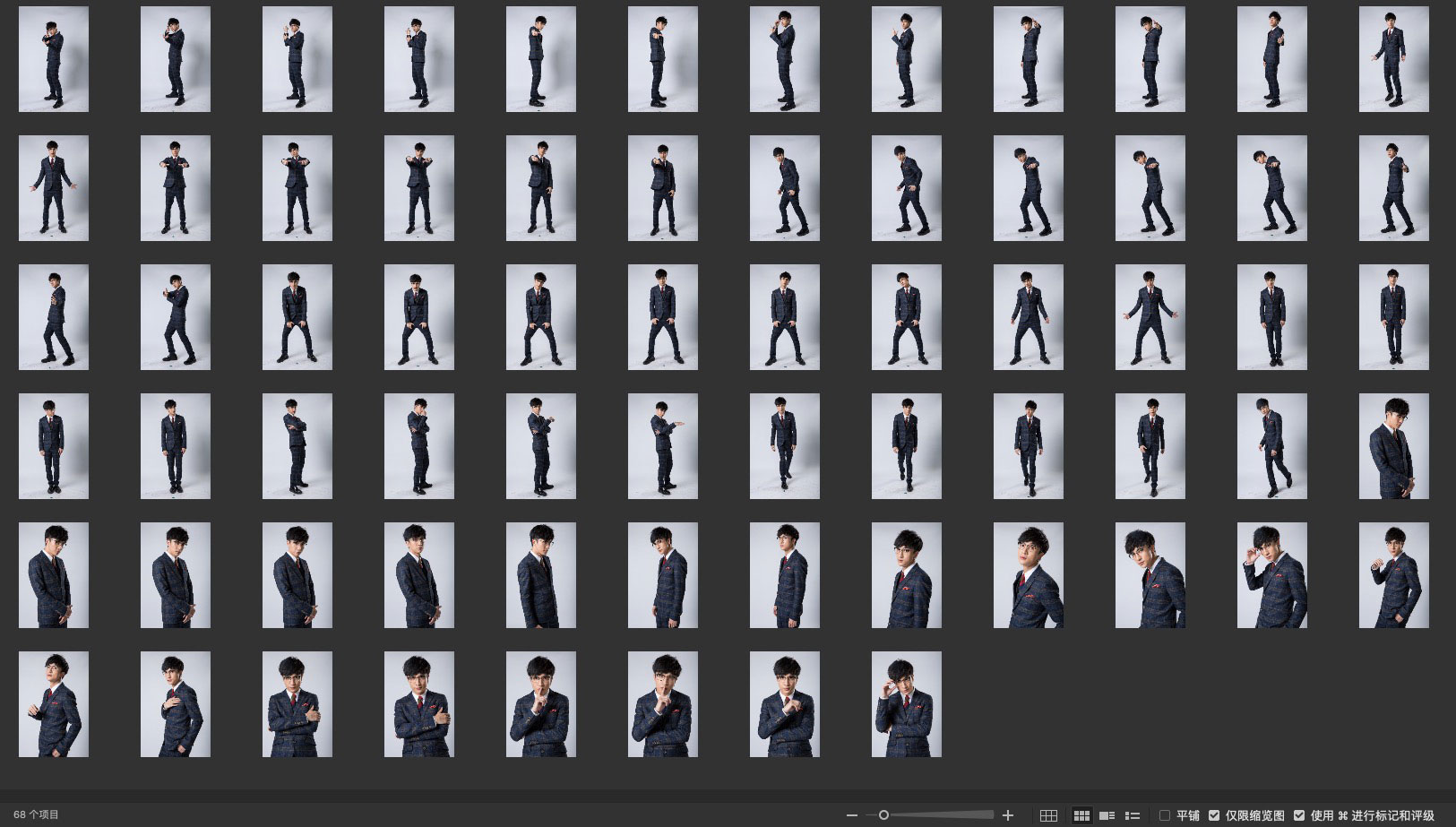The width and height of the screenshot is (1456, 827).
Task: Click the minus icon to shrink thumbnails
Action: click(x=851, y=815)
